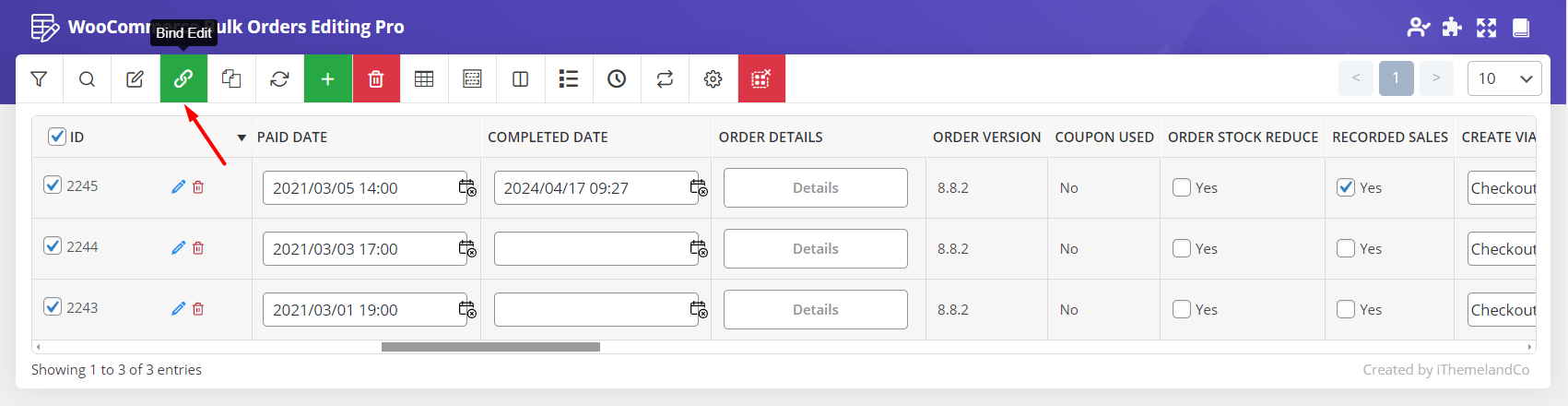The height and width of the screenshot is (406, 1568).
Task: Click the Details button for order 2245
Action: 815,188
